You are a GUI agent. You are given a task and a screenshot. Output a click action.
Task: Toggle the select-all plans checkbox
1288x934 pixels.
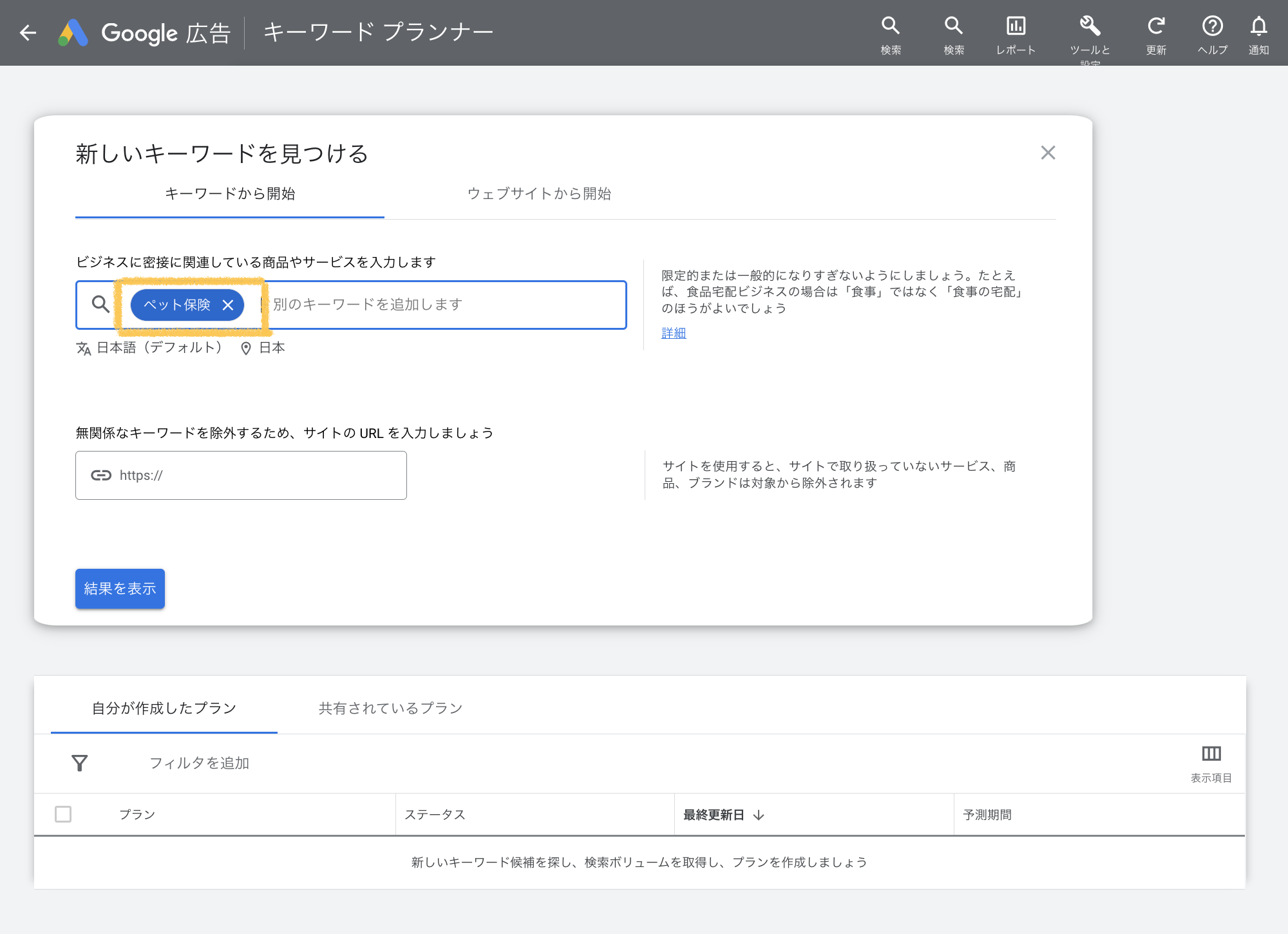click(63, 814)
